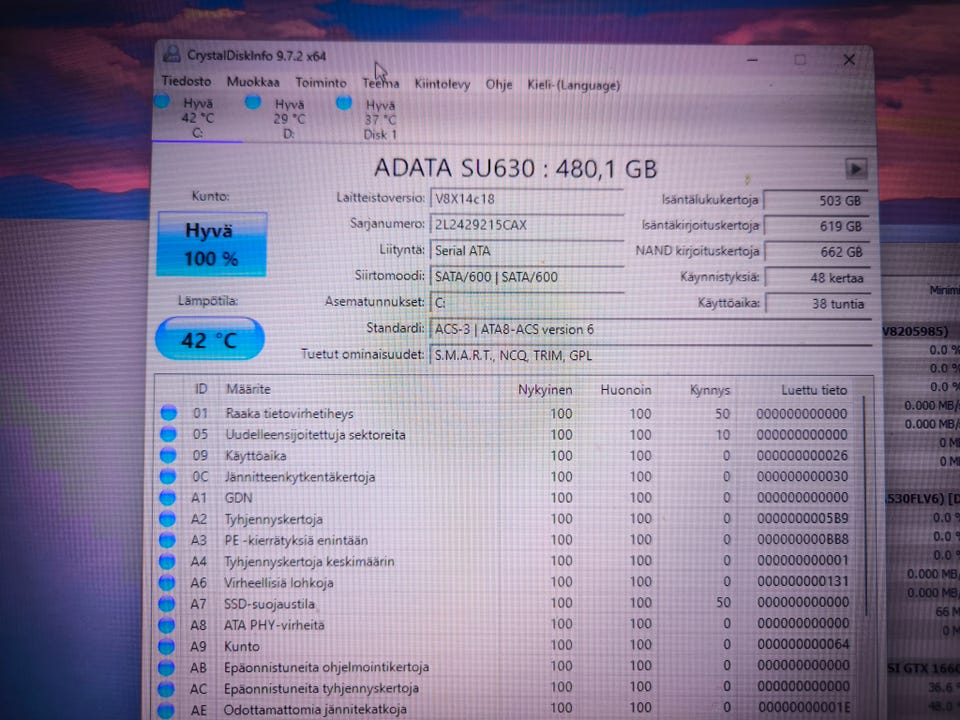Click the blue status icon of row 05
The image size is (960, 720).
[x=168, y=434]
